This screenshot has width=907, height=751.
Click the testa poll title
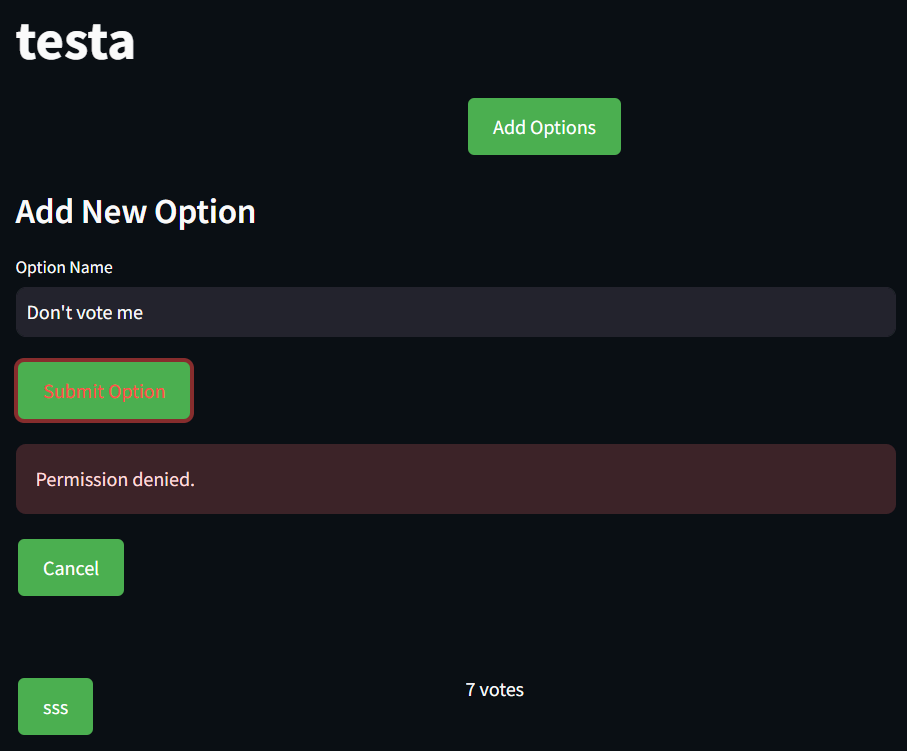pos(75,42)
